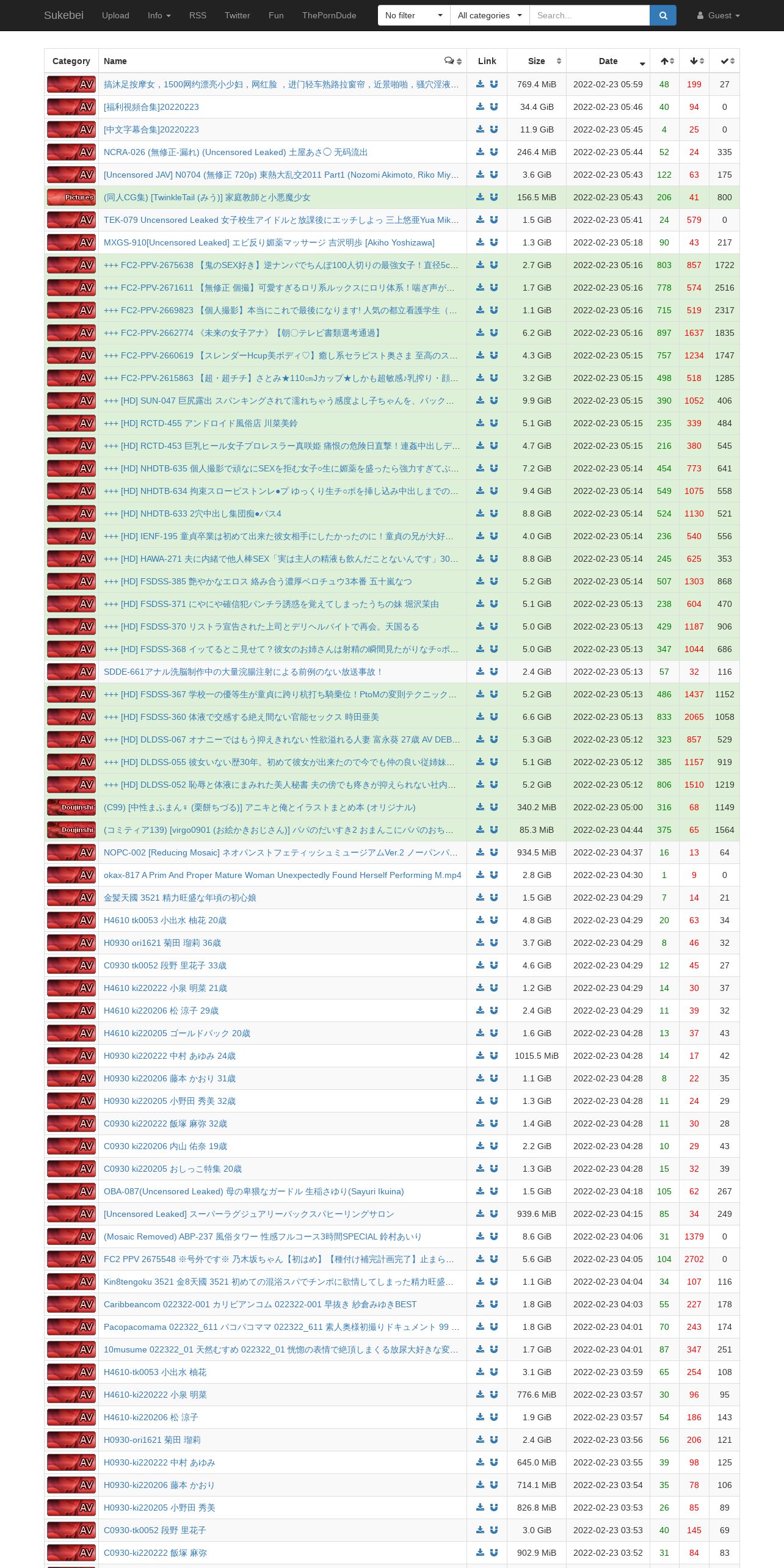Viewport: 784px width, 1568px height.
Task: Click the 34.4 GiB size cell
Action: 537,107
